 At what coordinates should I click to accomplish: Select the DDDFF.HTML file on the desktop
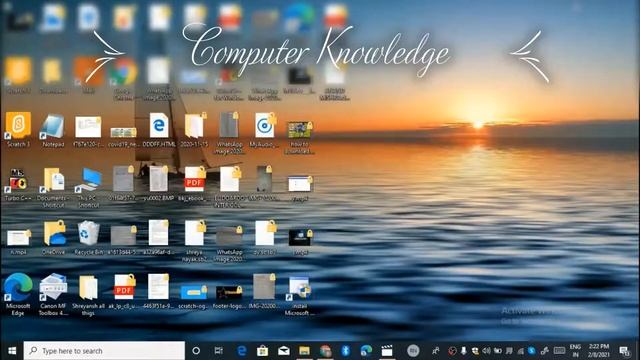[x=159, y=130]
